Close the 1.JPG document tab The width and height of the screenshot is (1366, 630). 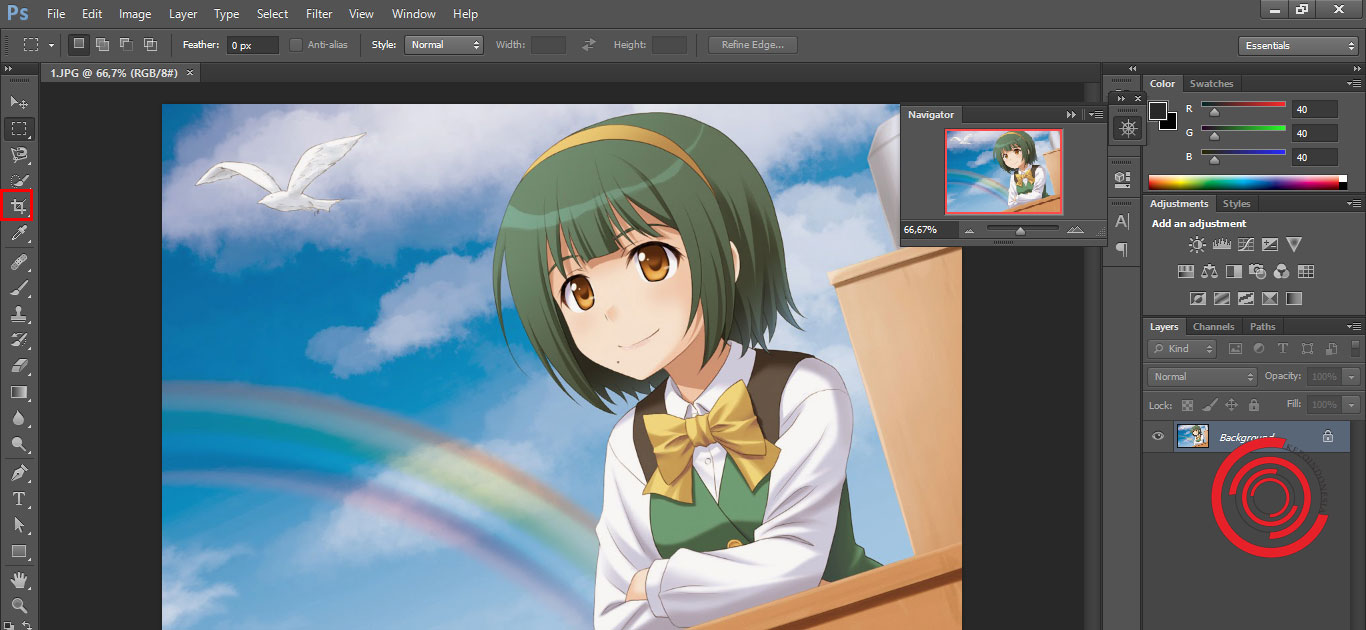(190, 72)
